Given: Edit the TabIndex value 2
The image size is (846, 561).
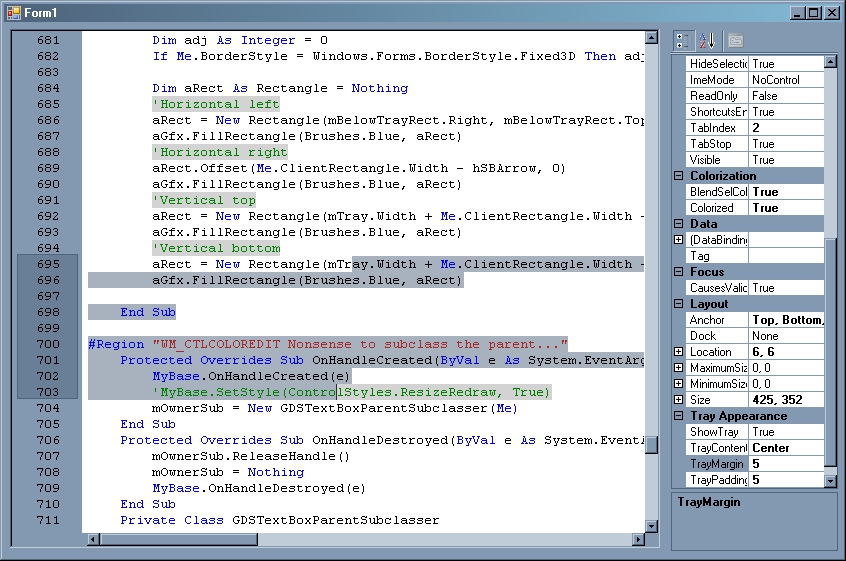Looking at the screenshot, I should [786, 128].
